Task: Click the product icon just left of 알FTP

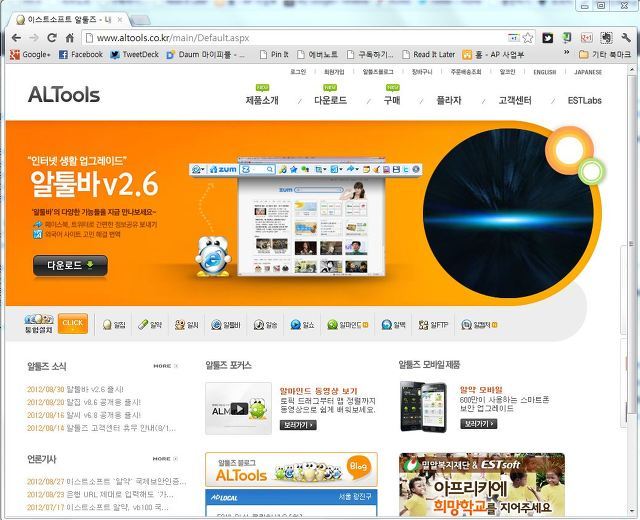Action: 393,325
